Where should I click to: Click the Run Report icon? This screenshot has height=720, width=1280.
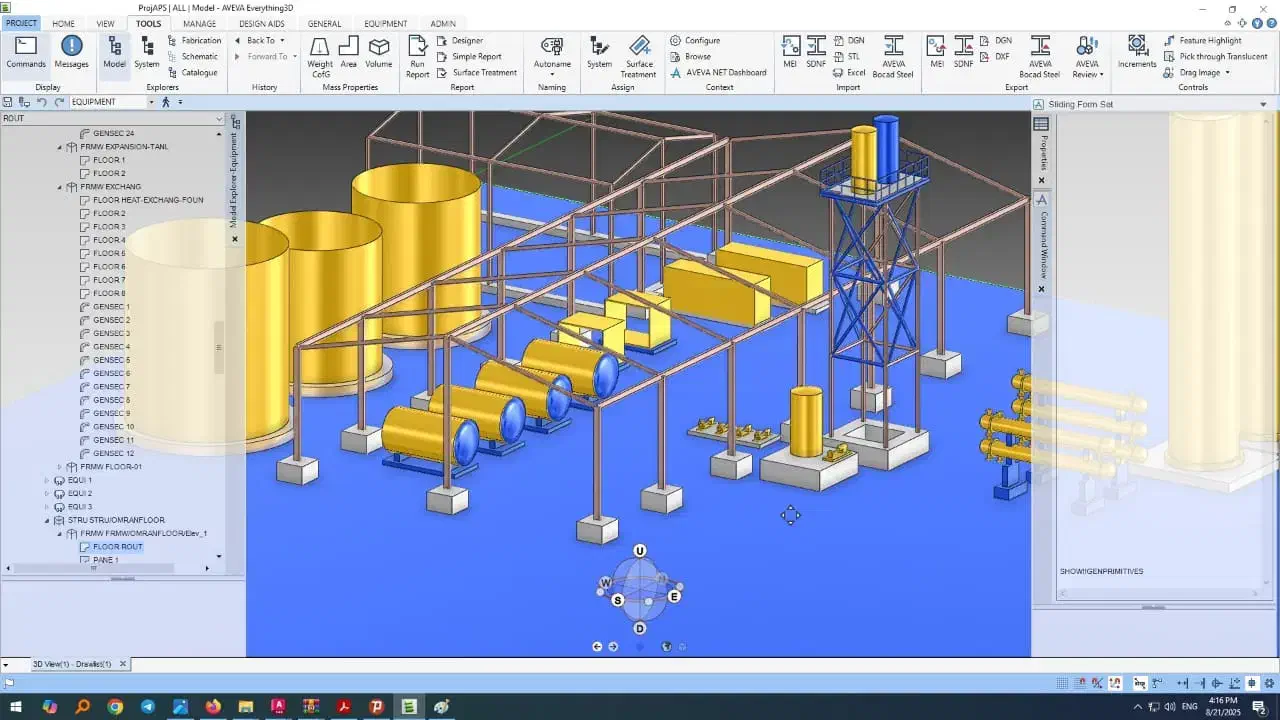click(417, 56)
